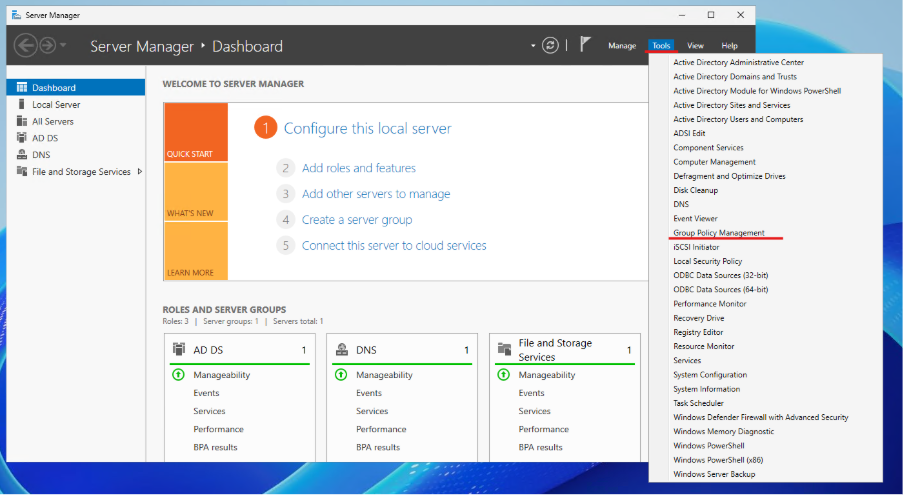Click the refresh icon in header

[550, 45]
